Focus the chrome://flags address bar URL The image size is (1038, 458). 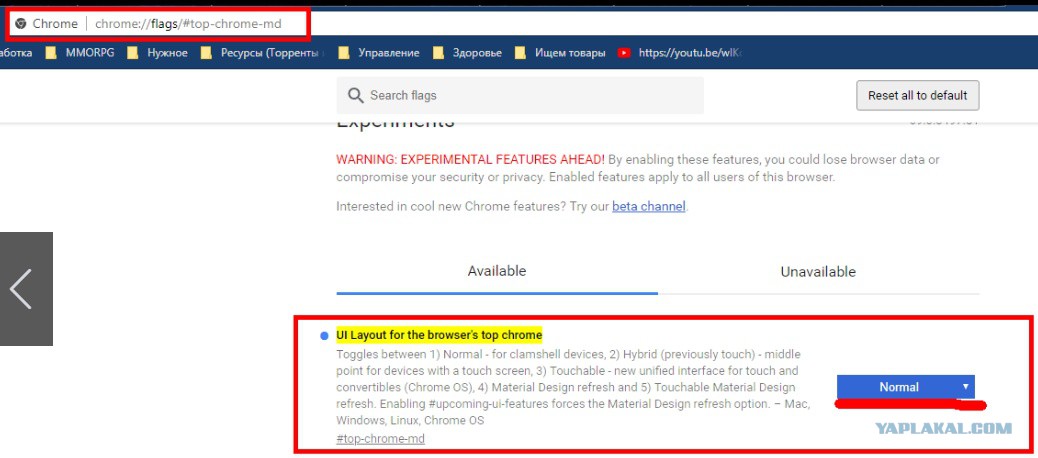pos(188,24)
